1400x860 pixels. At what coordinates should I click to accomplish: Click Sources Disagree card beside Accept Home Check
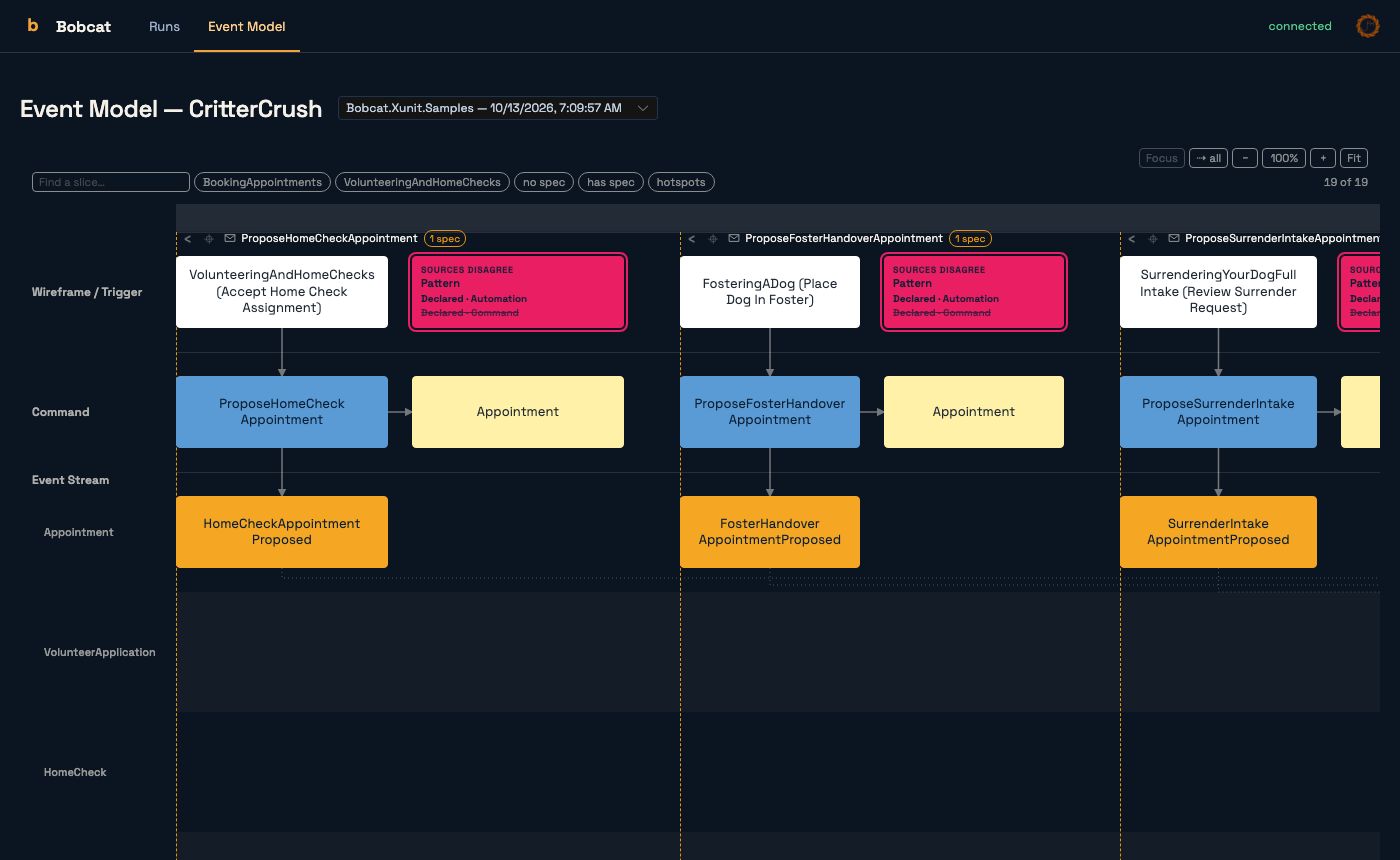(518, 292)
